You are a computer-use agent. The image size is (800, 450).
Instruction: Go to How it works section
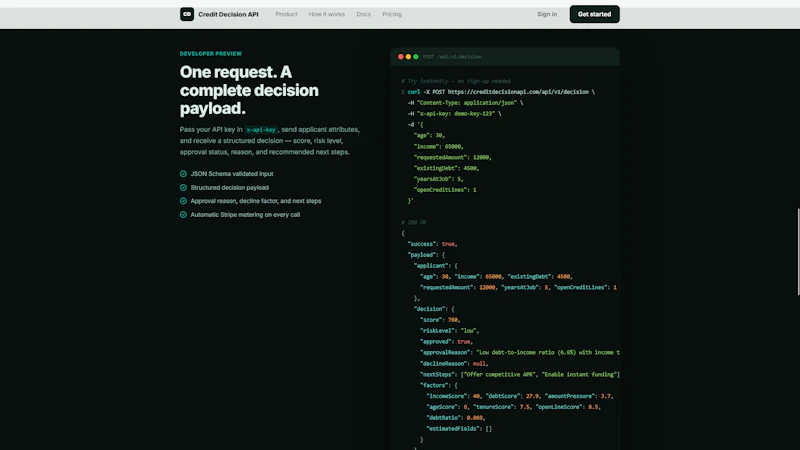[x=327, y=14]
